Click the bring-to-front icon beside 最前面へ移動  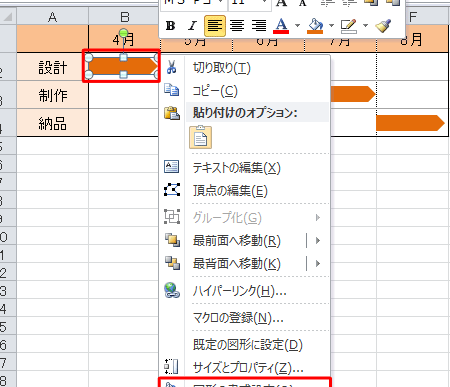pyautogui.click(x=173, y=240)
